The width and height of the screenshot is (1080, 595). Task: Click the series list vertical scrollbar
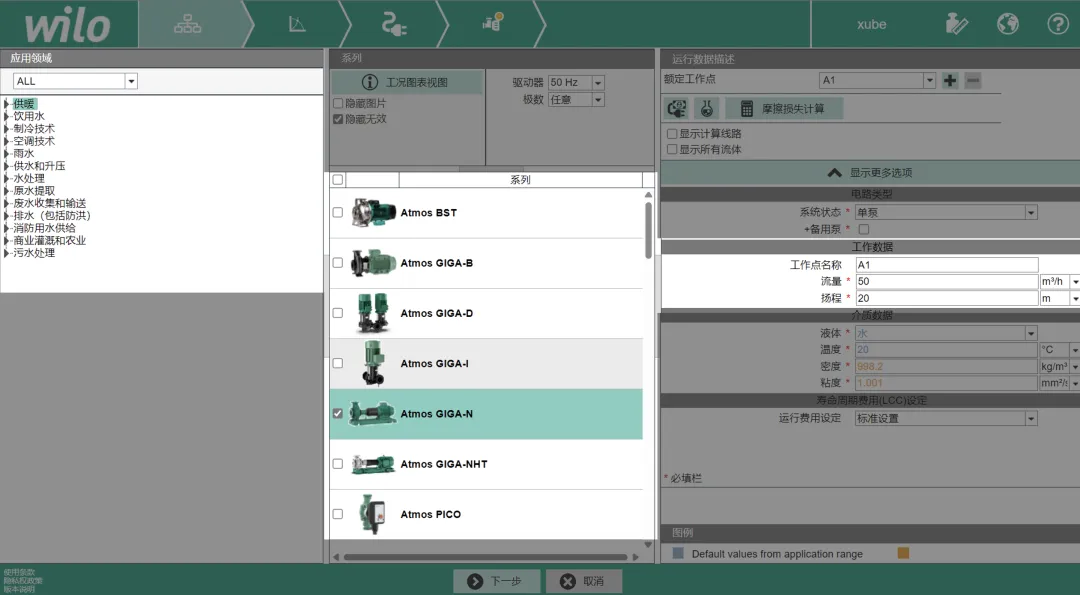(648, 231)
